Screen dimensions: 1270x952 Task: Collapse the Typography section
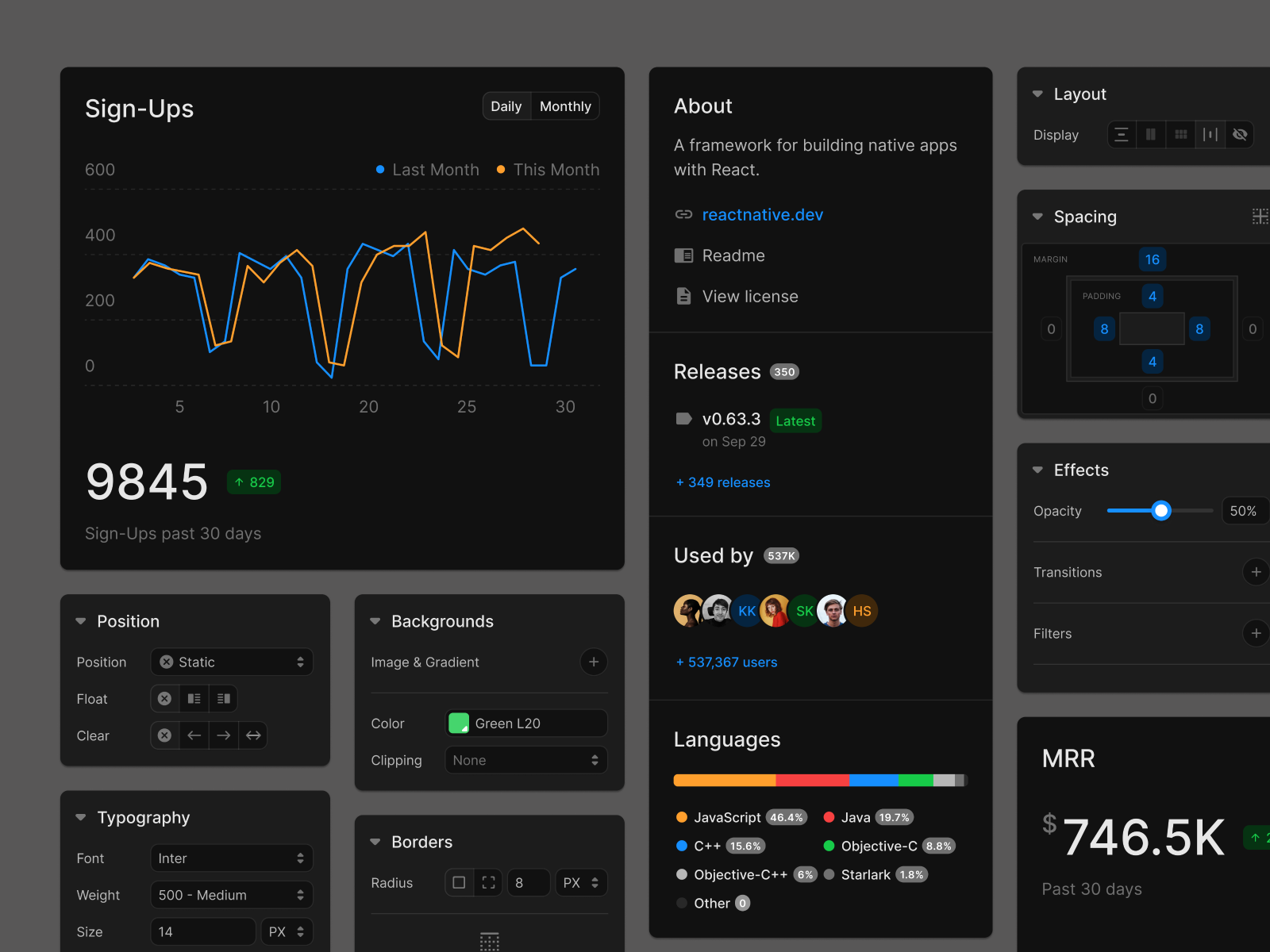[x=80, y=817]
